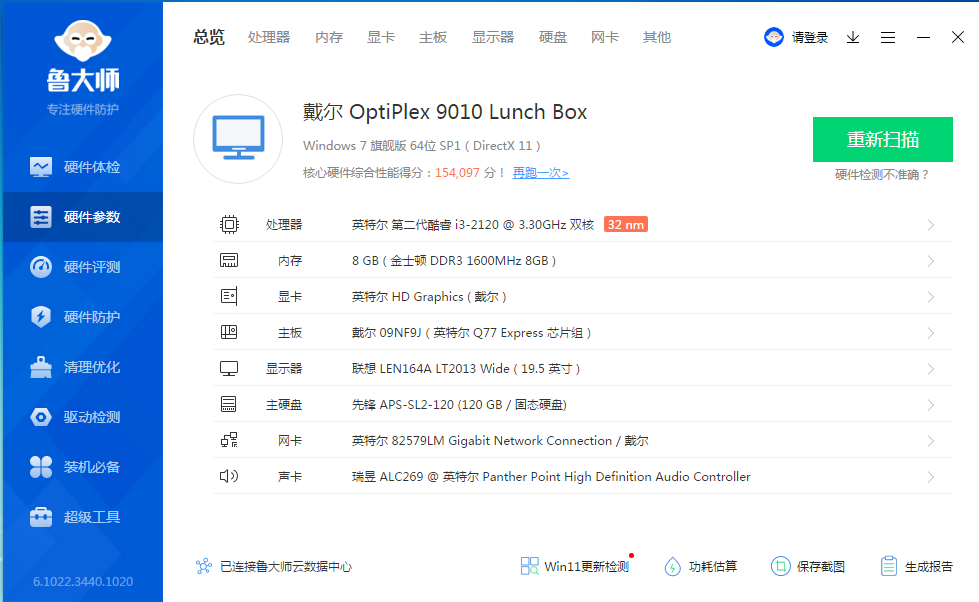
Task: Switch to the 内存 top tab
Action: [x=329, y=37]
